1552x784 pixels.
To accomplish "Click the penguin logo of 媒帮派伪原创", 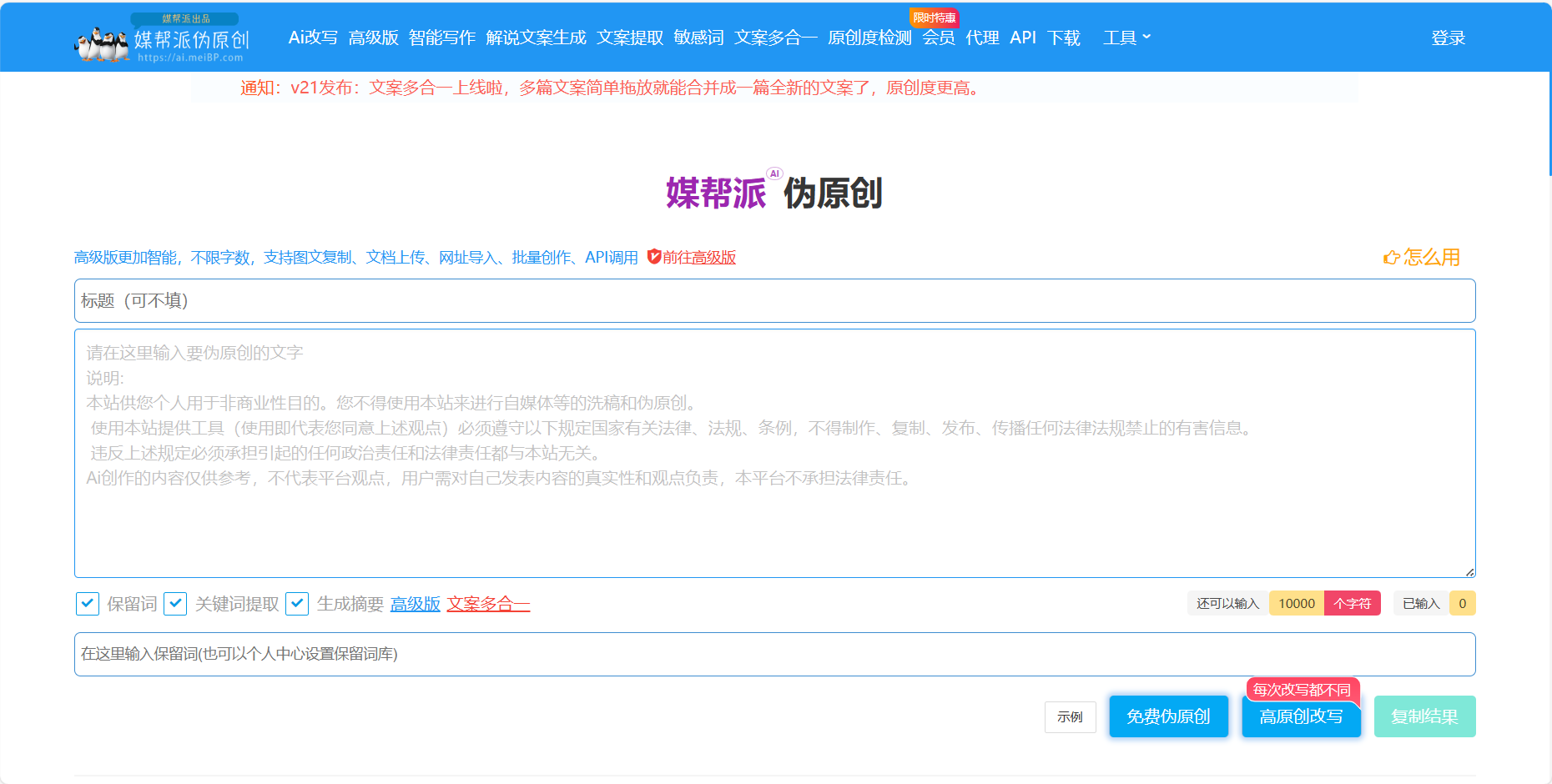I will 102,43.
